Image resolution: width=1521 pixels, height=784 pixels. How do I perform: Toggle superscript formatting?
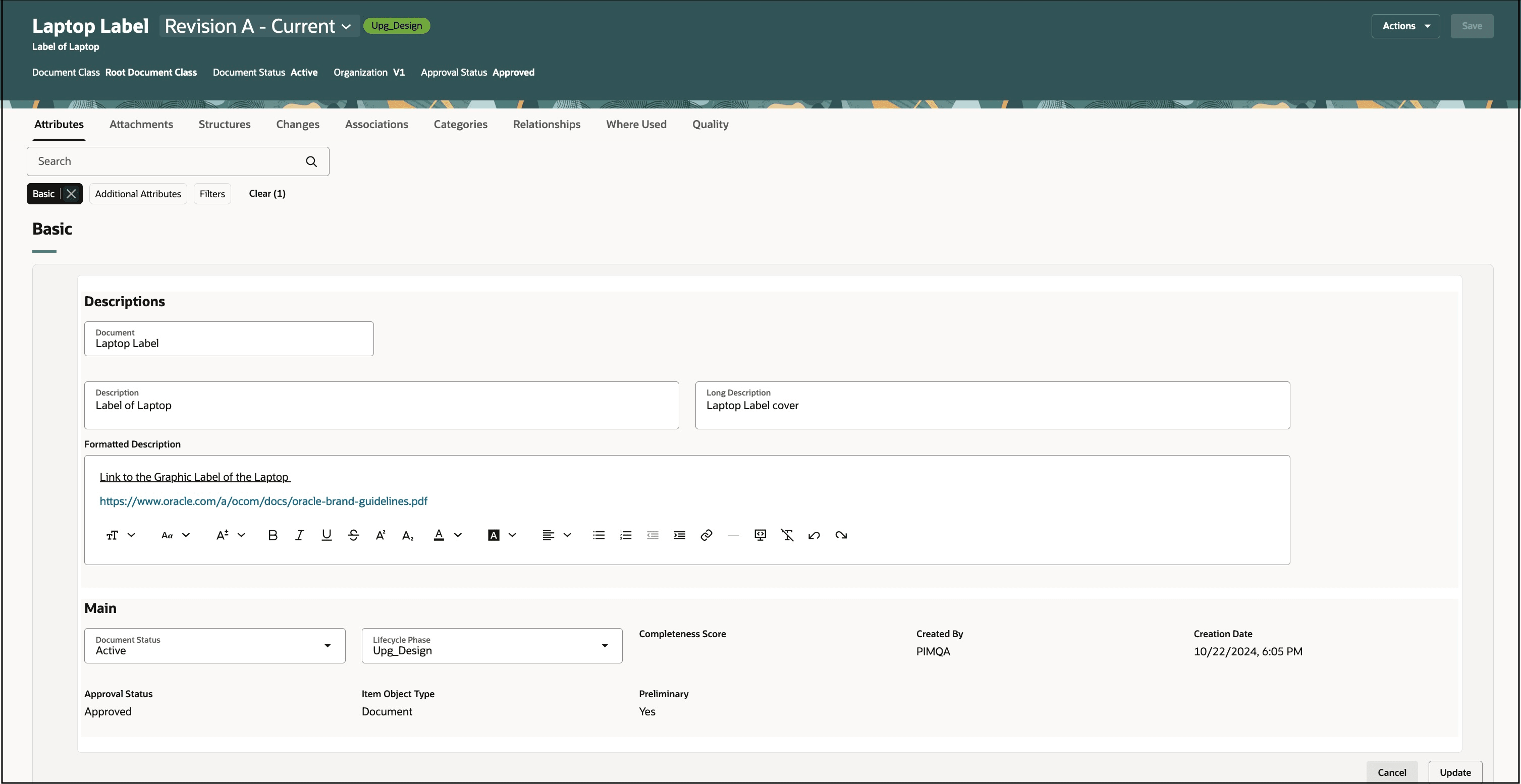point(381,535)
